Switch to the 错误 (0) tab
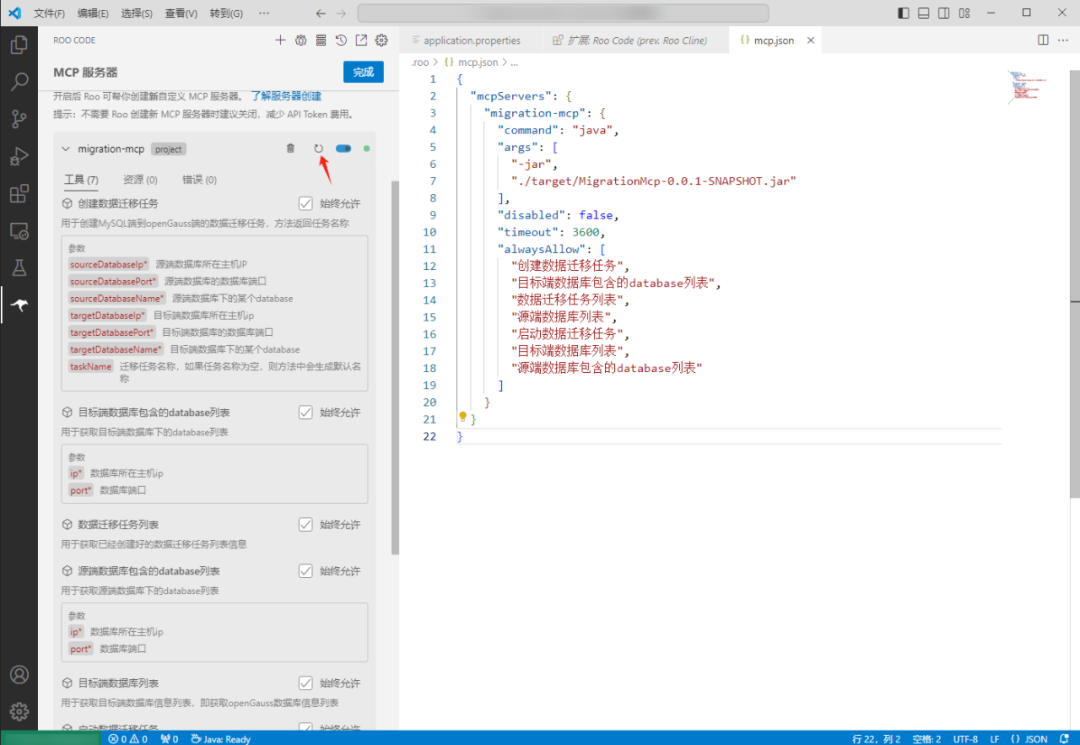Screen dimensions: 1080x745 [x=199, y=180]
